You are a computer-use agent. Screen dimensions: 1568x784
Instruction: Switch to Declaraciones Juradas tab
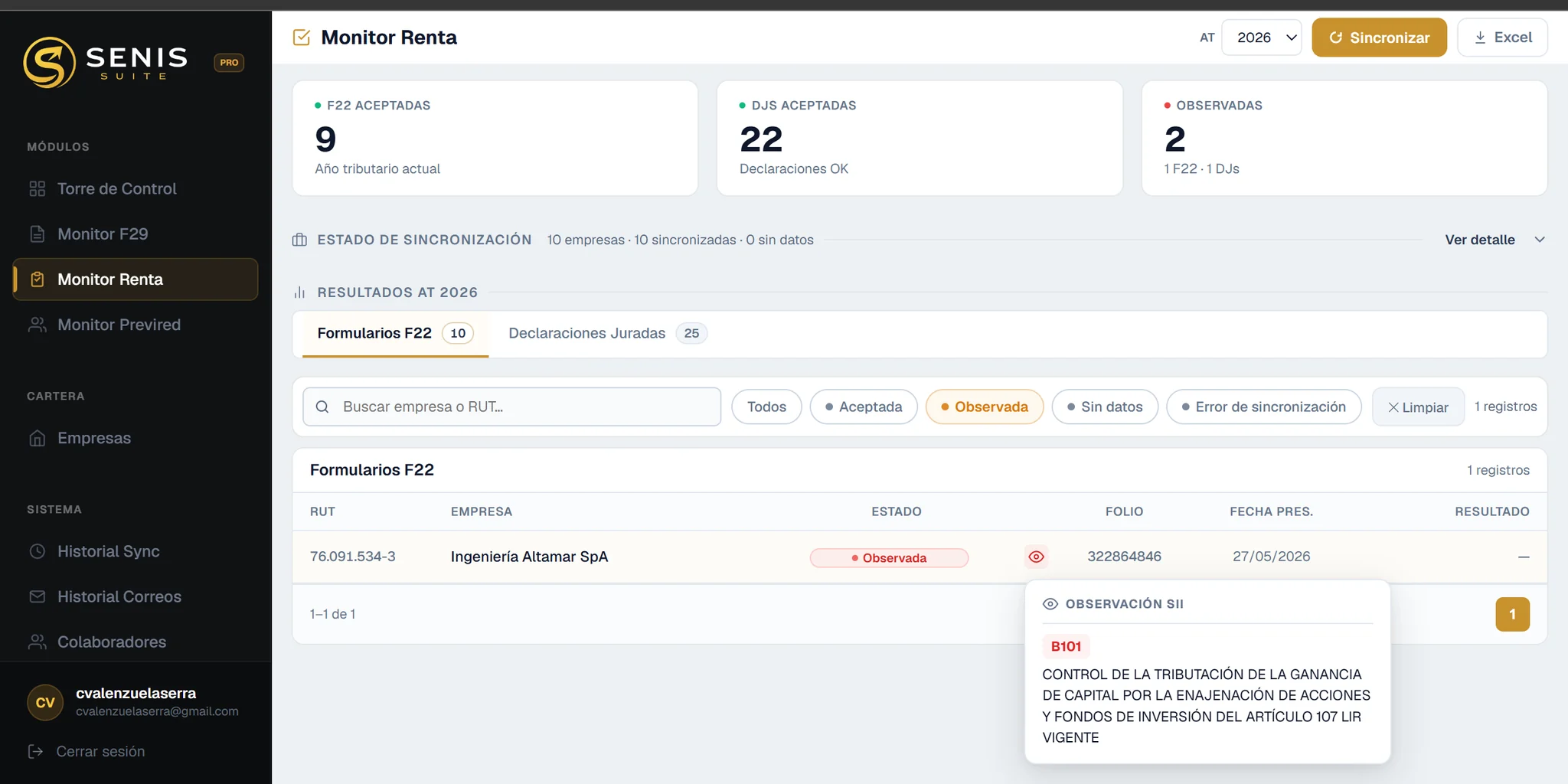pos(608,333)
